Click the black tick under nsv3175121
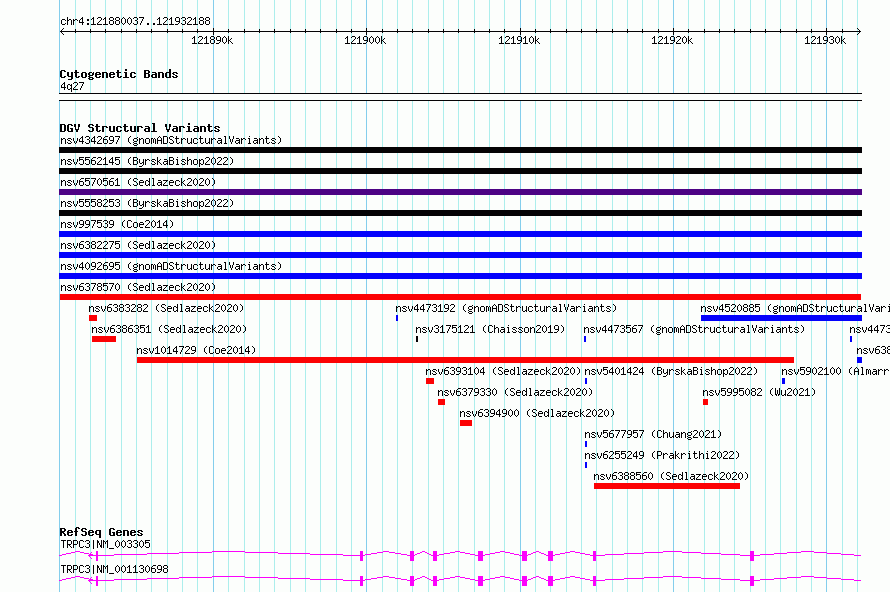The width and height of the screenshot is (890, 592). coord(417,339)
